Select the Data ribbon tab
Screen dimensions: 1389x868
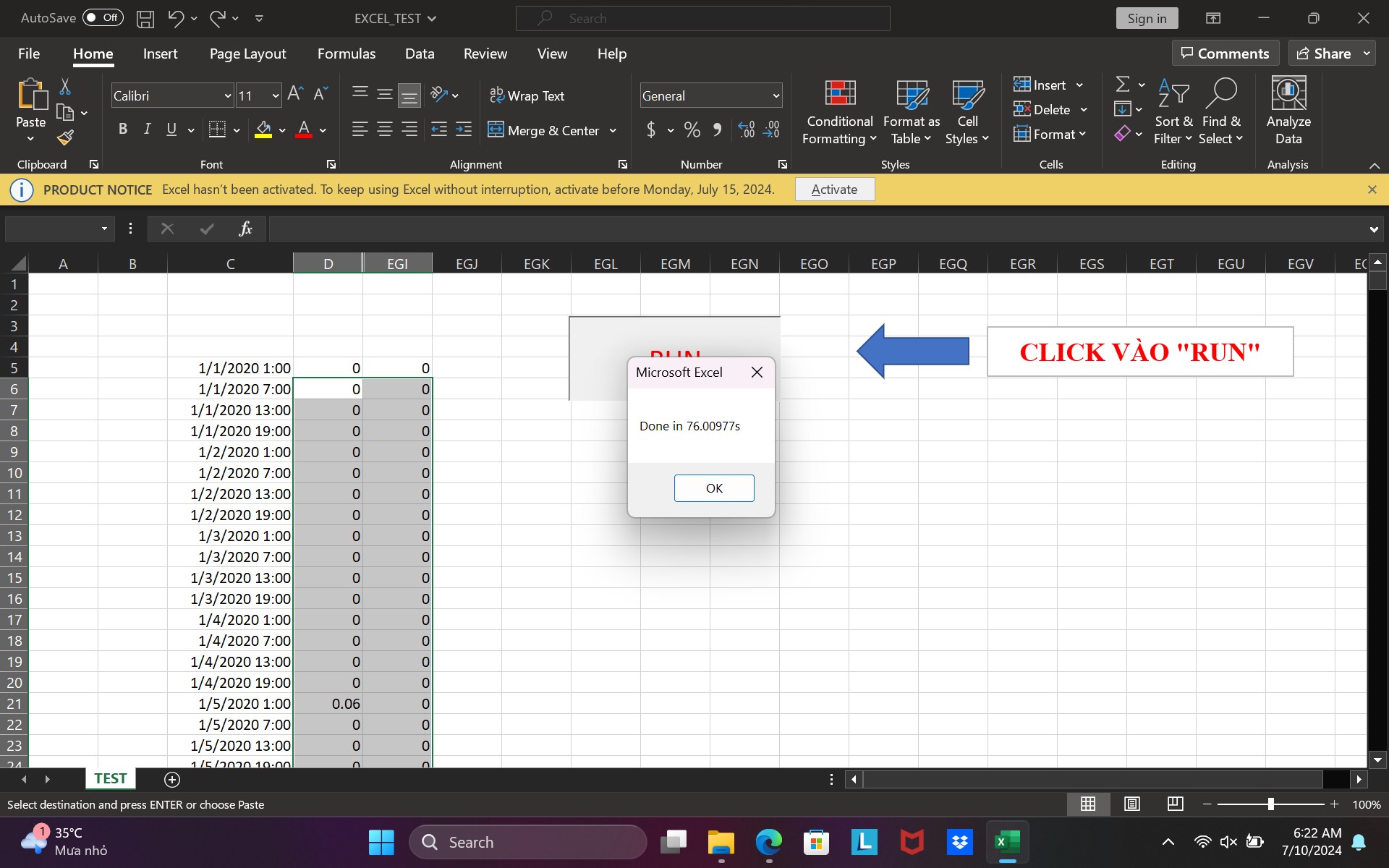click(420, 54)
